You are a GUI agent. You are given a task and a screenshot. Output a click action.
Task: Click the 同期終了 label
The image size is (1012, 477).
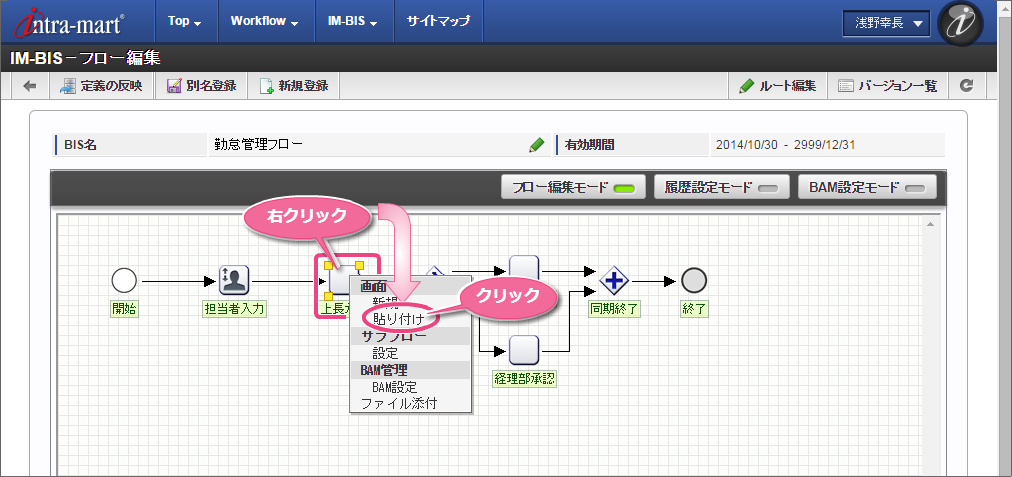click(x=614, y=309)
